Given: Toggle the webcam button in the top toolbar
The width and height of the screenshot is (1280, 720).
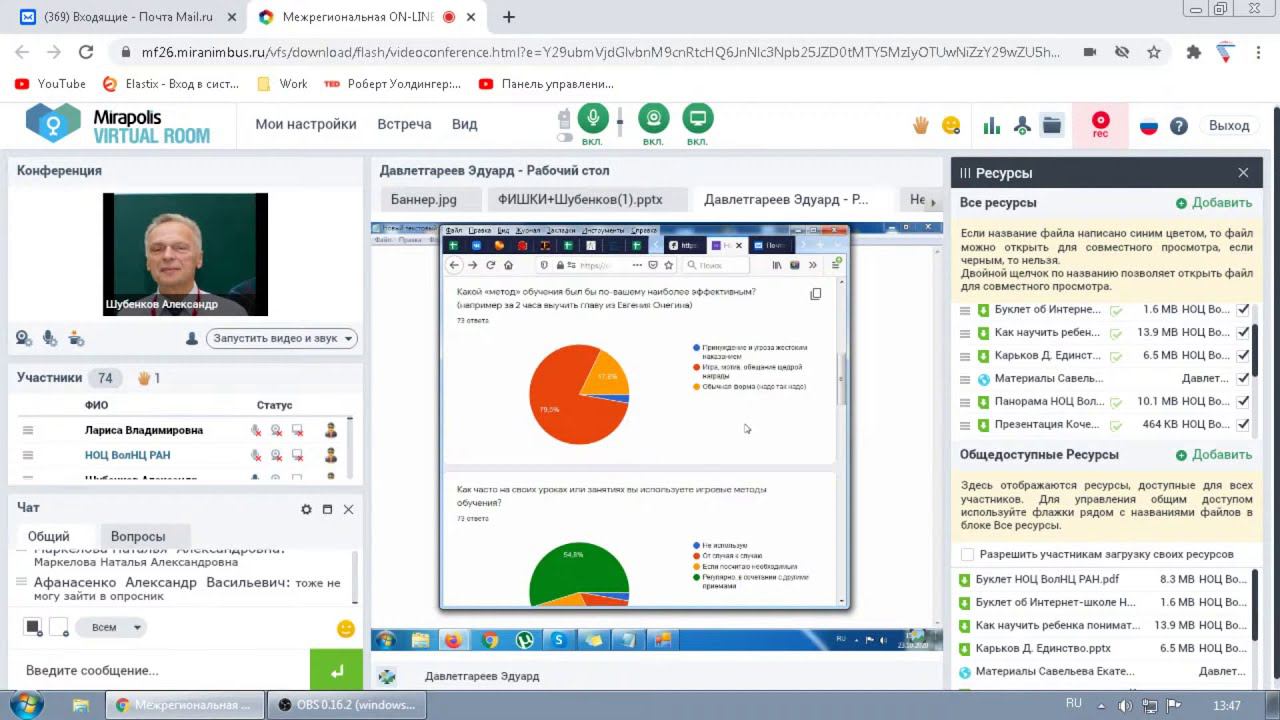Looking at the screenshot, I should pos(654,118).
